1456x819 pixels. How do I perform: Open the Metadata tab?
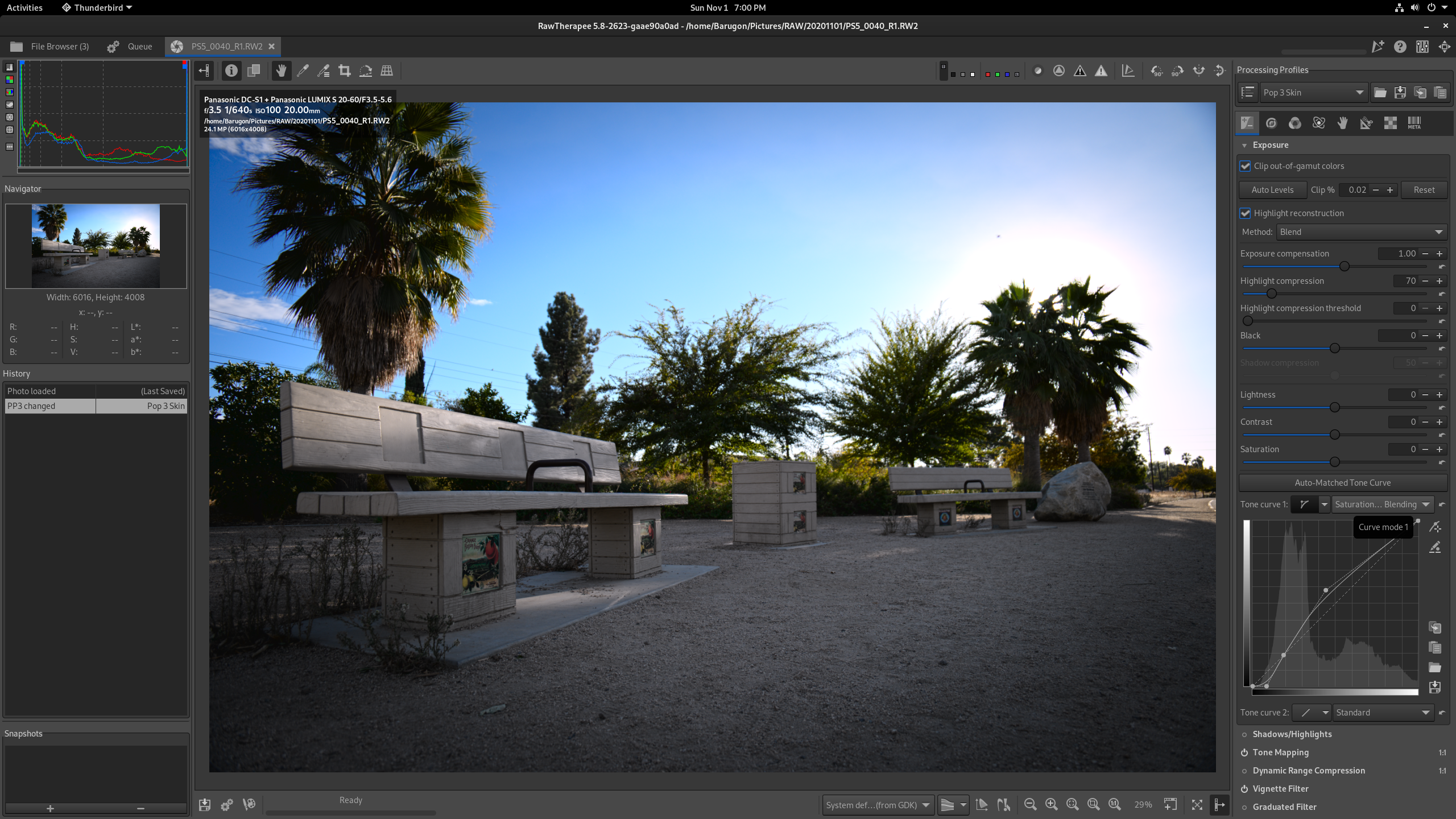pos(1414,123)
